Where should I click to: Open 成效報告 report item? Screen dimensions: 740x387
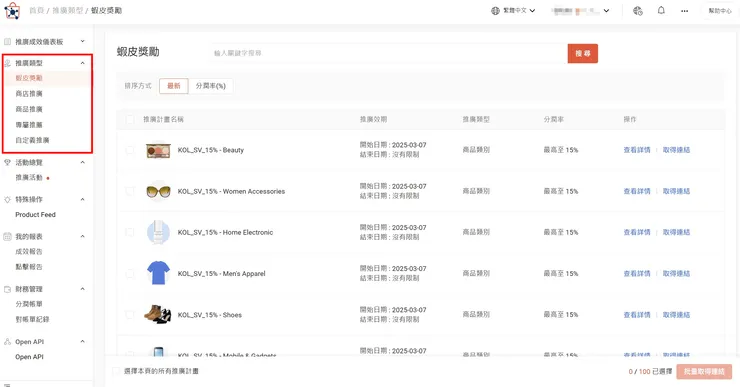29,252
